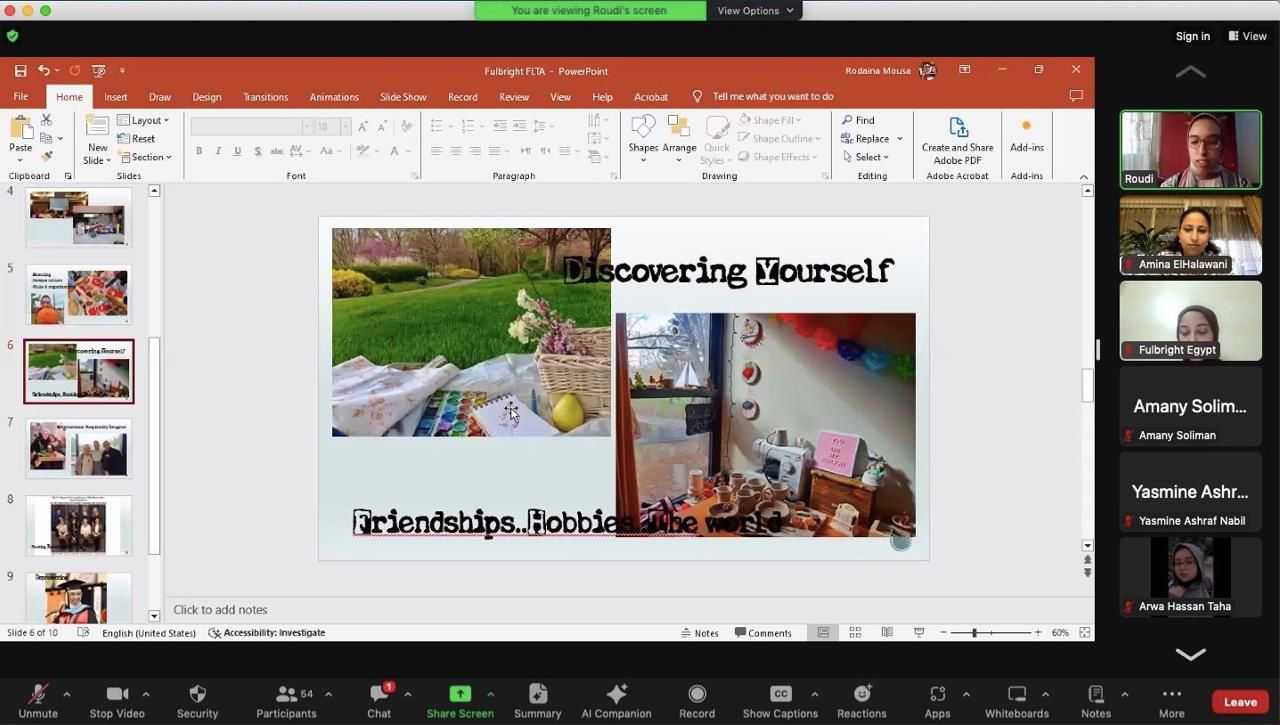Open the Participants list

286,695
